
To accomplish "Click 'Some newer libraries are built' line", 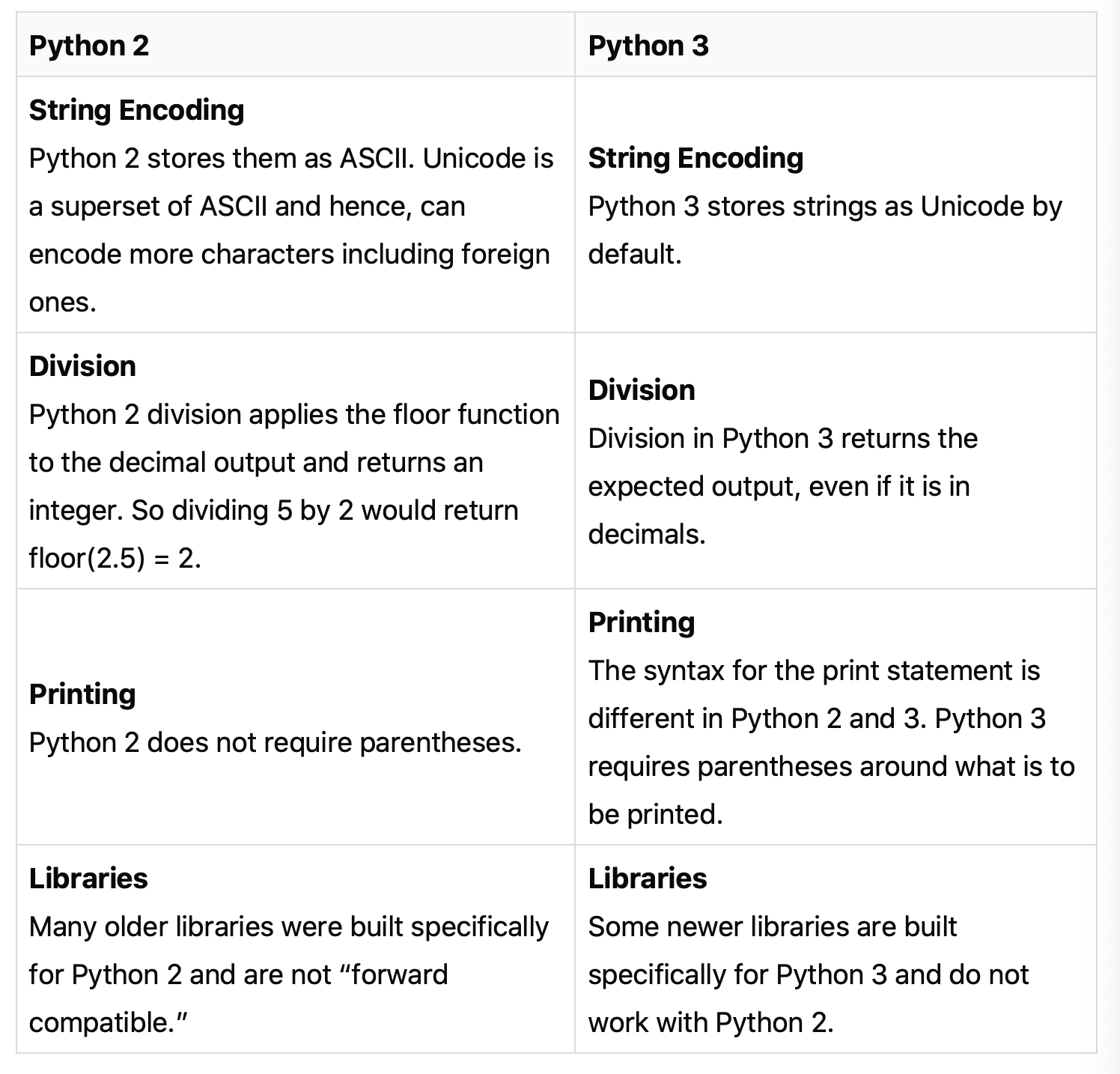I will point(772,926).
